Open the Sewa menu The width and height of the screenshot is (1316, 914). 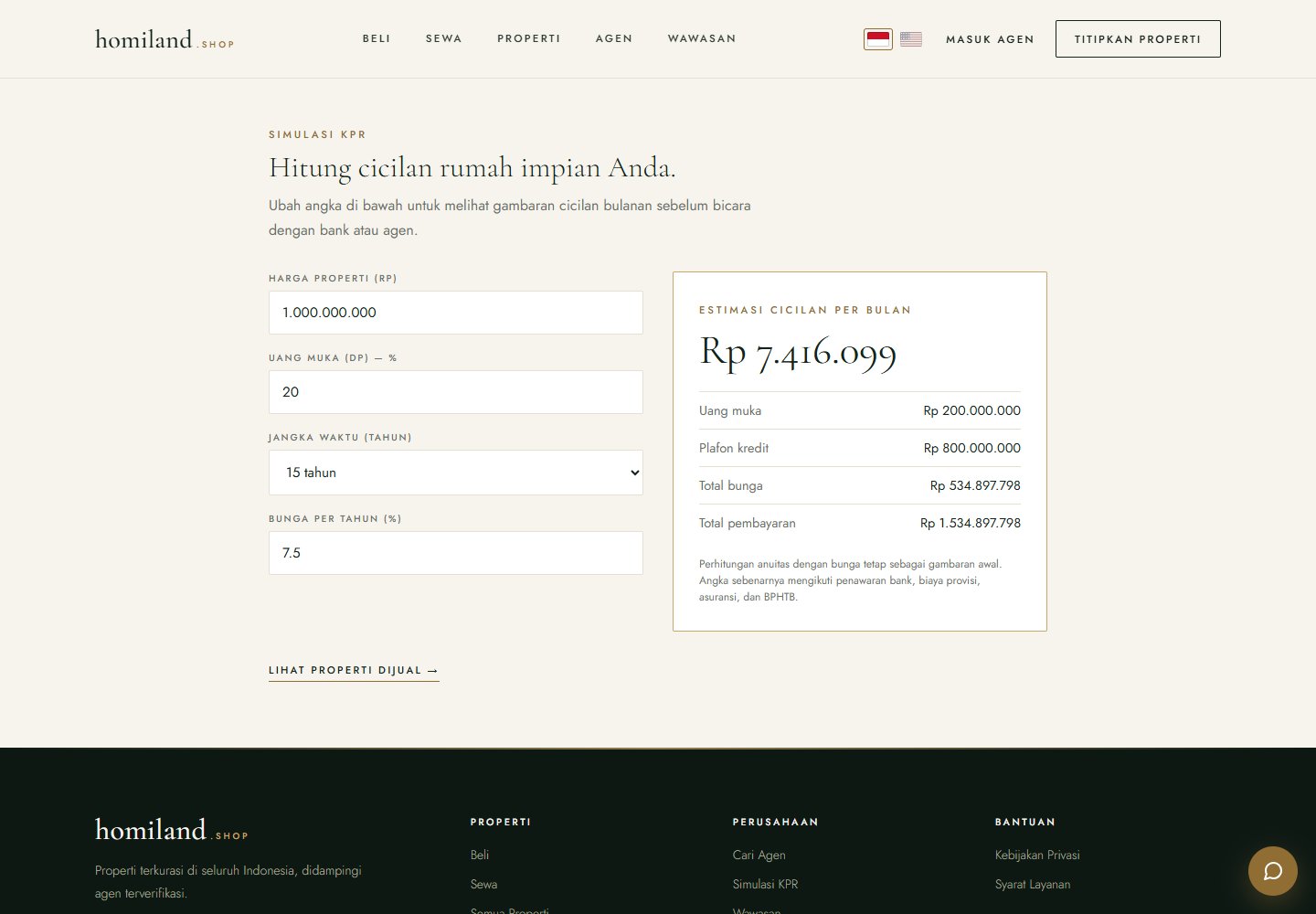(x=444, y=38)
